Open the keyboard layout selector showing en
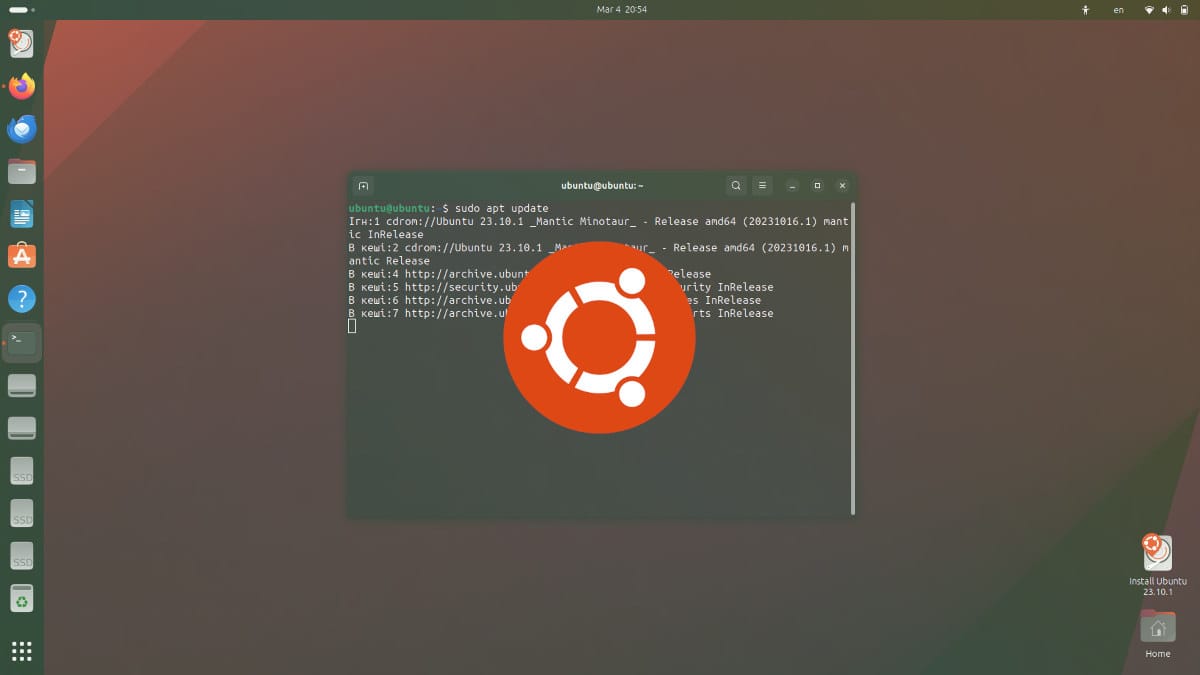The image size is (1200, 675). point(1119,10)
